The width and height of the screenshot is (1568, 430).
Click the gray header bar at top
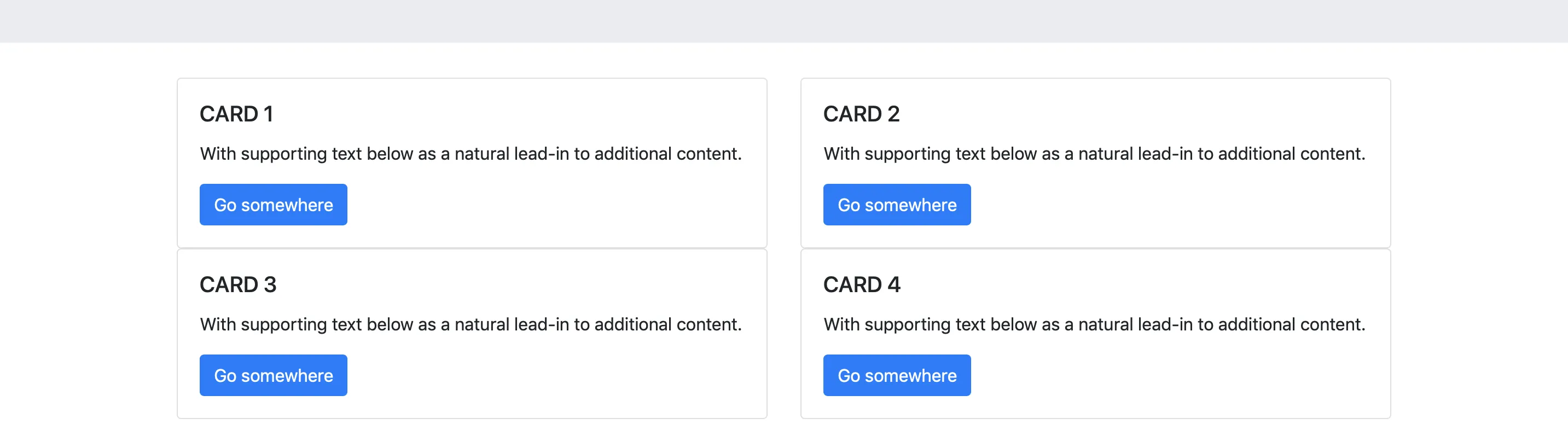pos(784,21)
